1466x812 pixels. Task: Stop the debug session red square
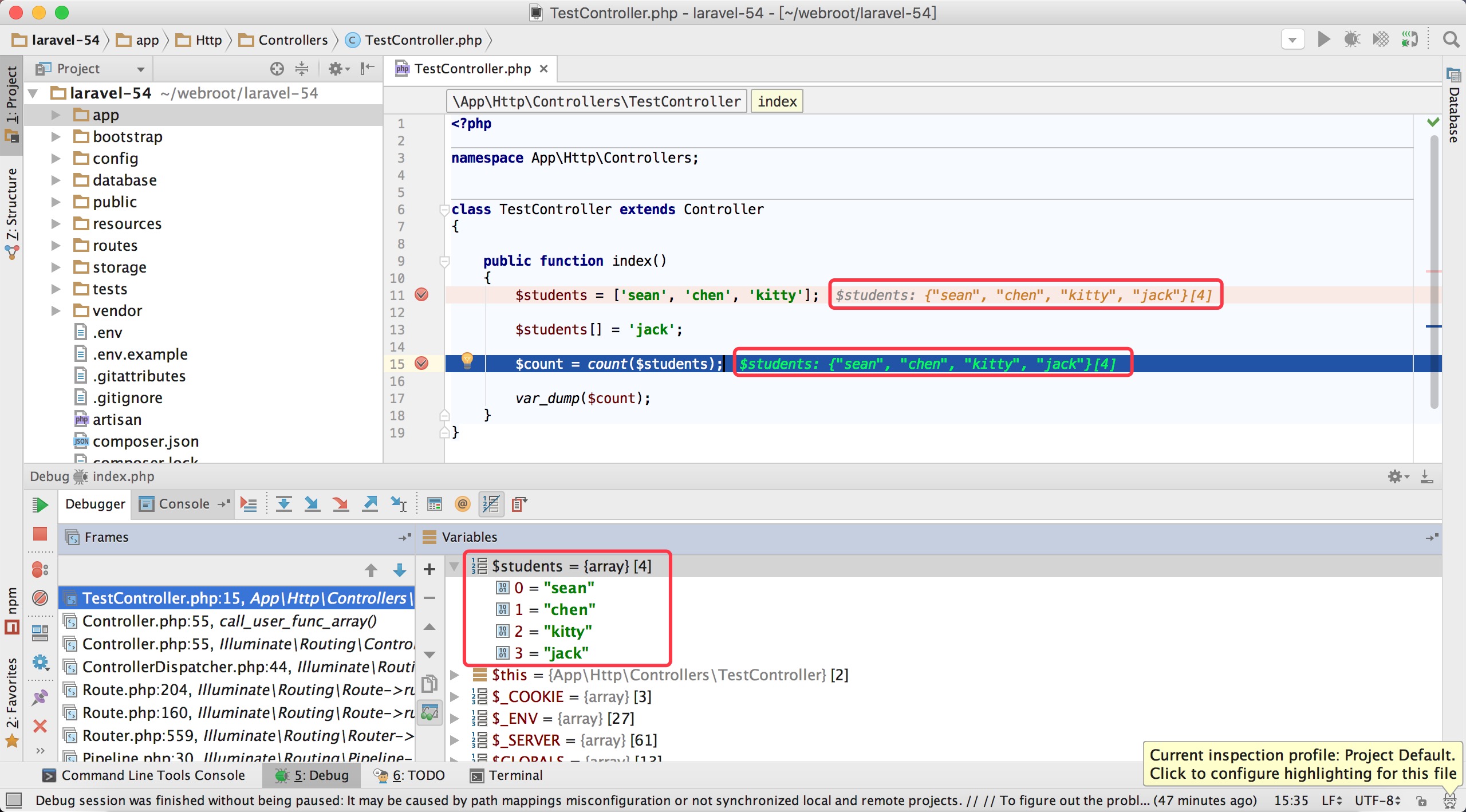(x=40, y=534)
